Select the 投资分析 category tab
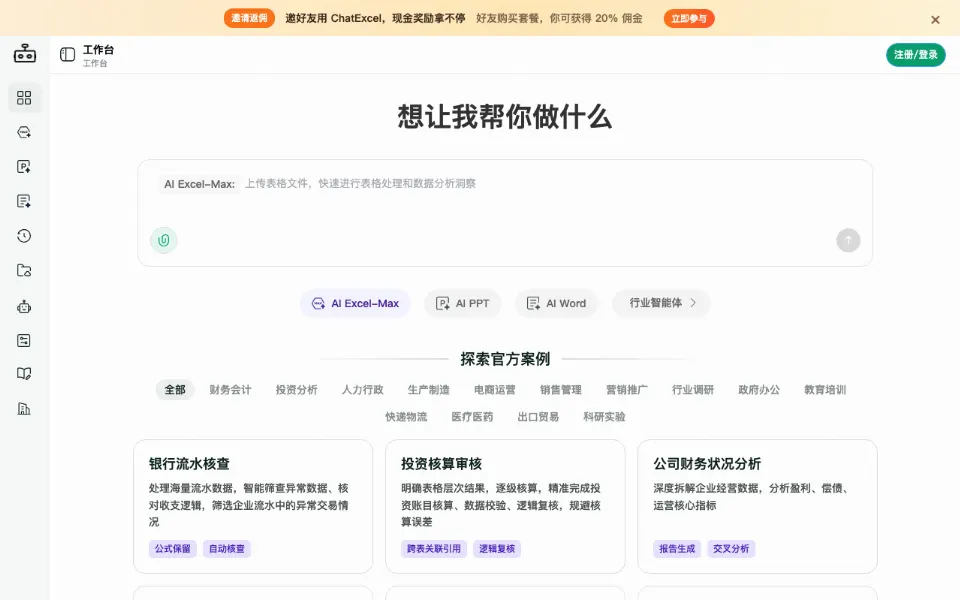Viewport: 960px width, 600px height. (x=296, y=389)
